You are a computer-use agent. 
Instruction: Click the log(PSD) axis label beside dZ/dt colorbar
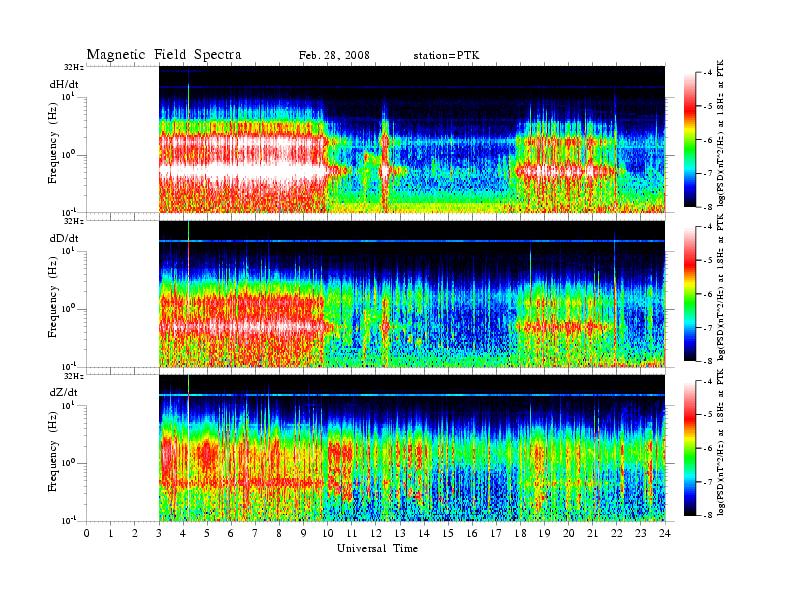pos(721,442)
